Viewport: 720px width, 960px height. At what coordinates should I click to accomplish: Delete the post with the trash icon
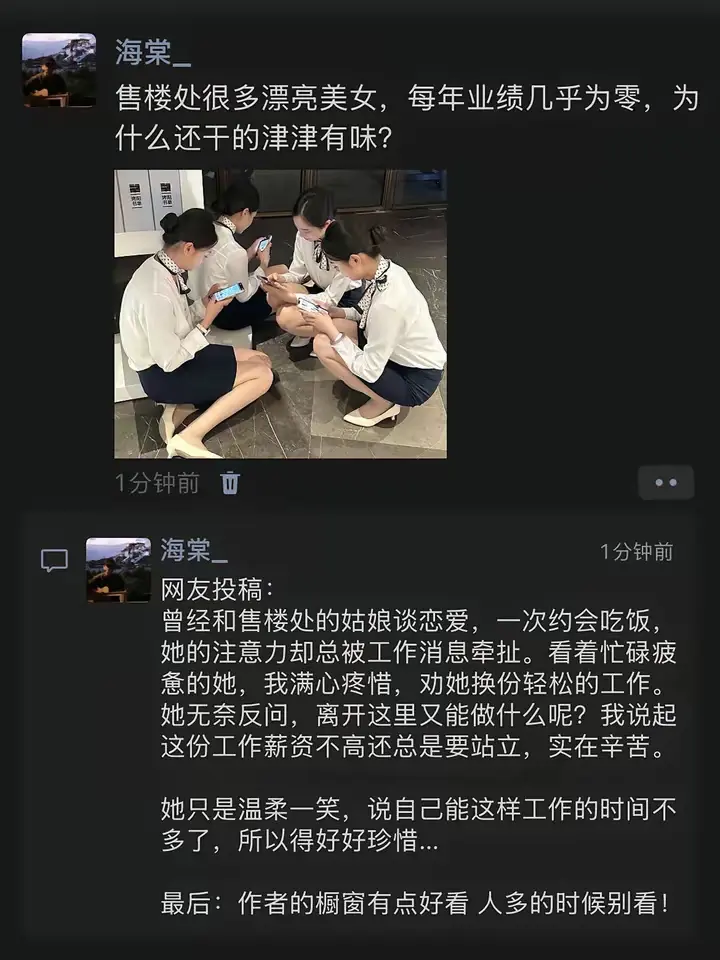230,483
